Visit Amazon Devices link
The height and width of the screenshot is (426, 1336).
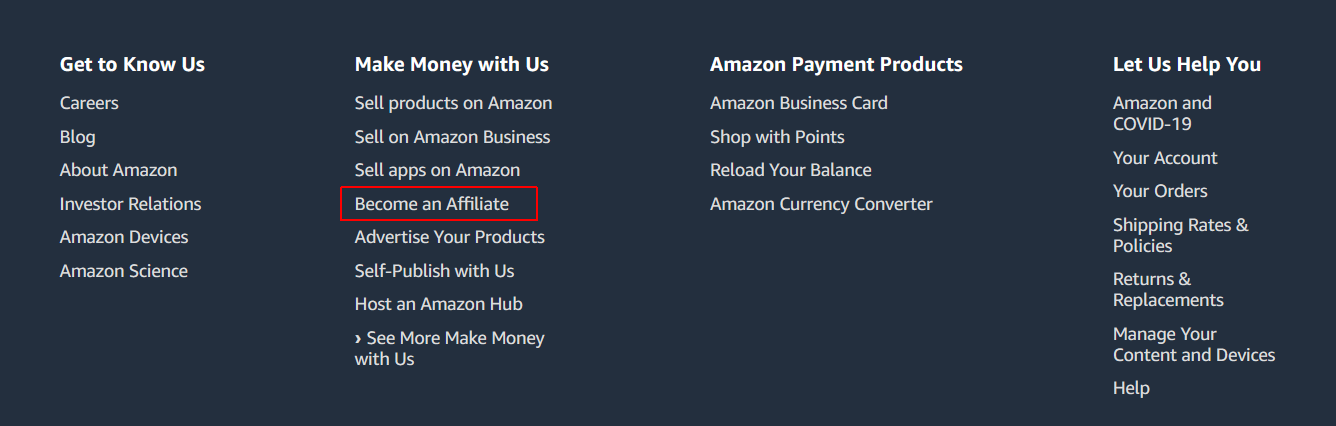coord(124,237)
